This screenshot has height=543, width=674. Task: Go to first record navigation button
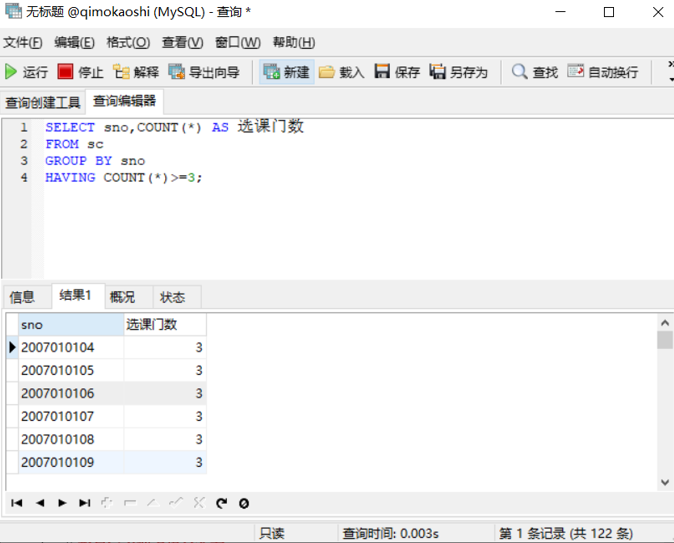tap(17, 503)
